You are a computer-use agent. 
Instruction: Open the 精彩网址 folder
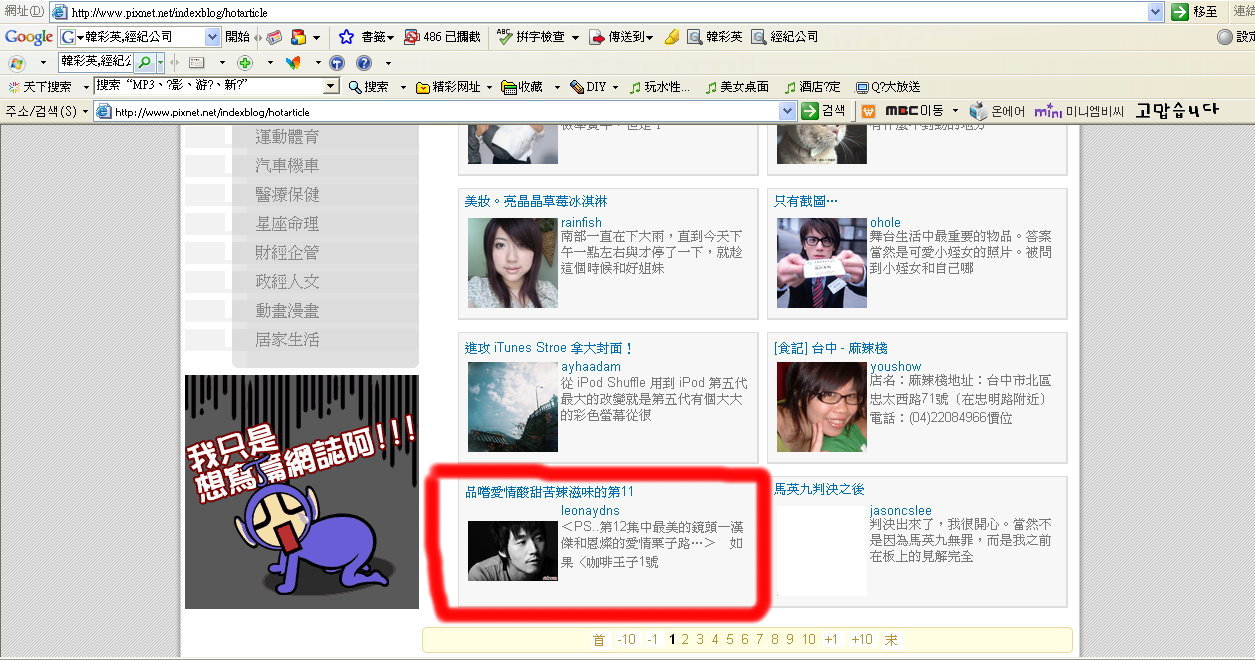[x=448, y=87]
